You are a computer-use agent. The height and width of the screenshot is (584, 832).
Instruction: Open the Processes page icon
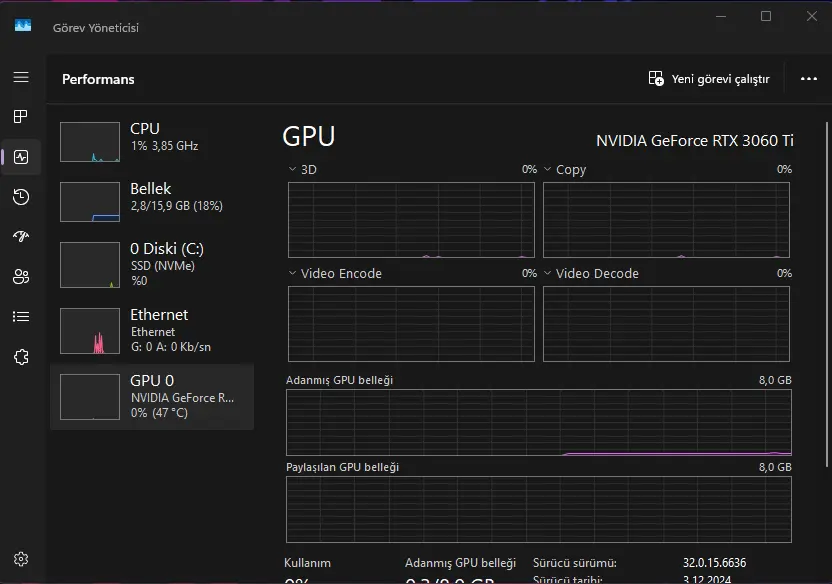(x=21, y=117)
